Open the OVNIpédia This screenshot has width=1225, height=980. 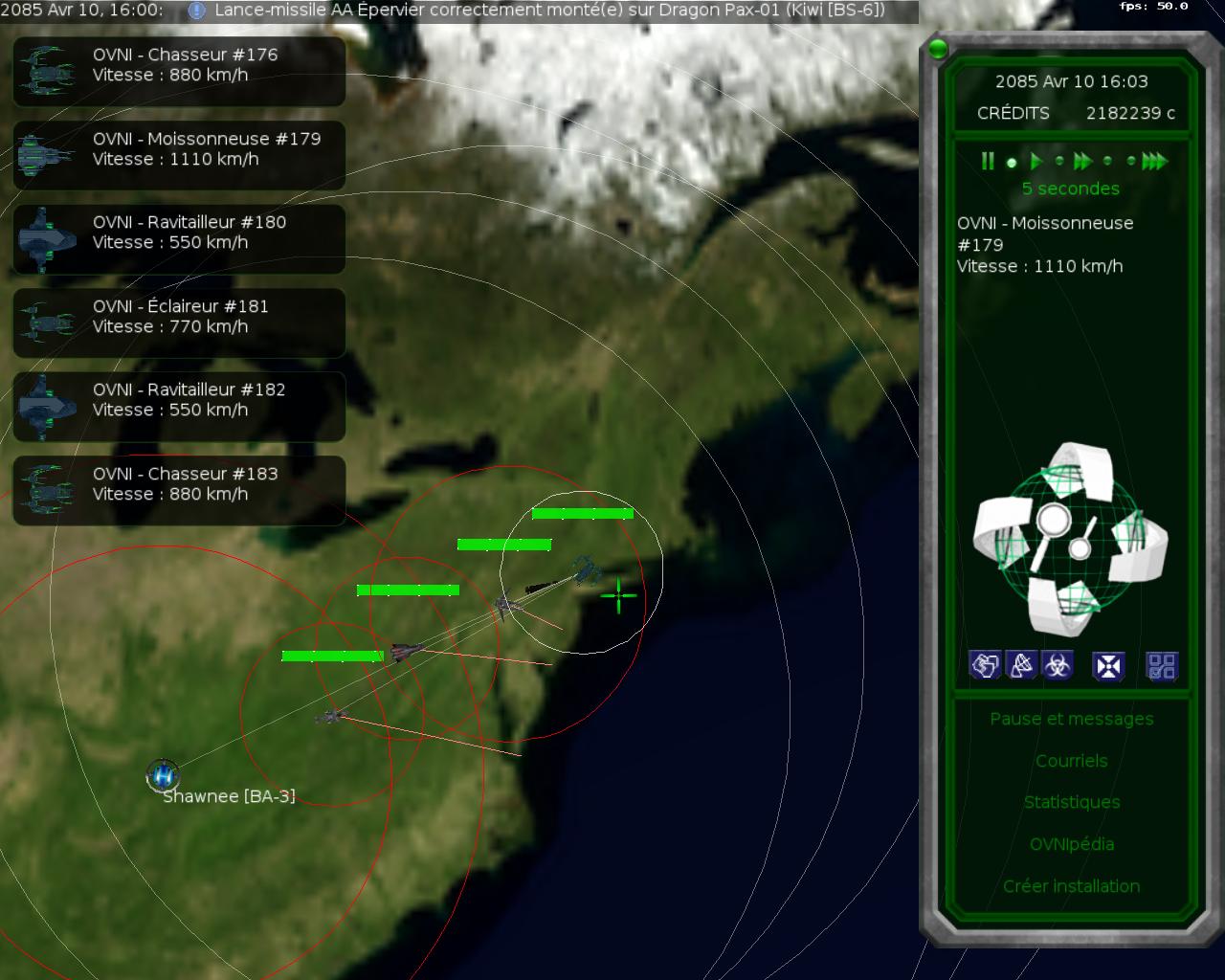click(x=1072, y=844)
